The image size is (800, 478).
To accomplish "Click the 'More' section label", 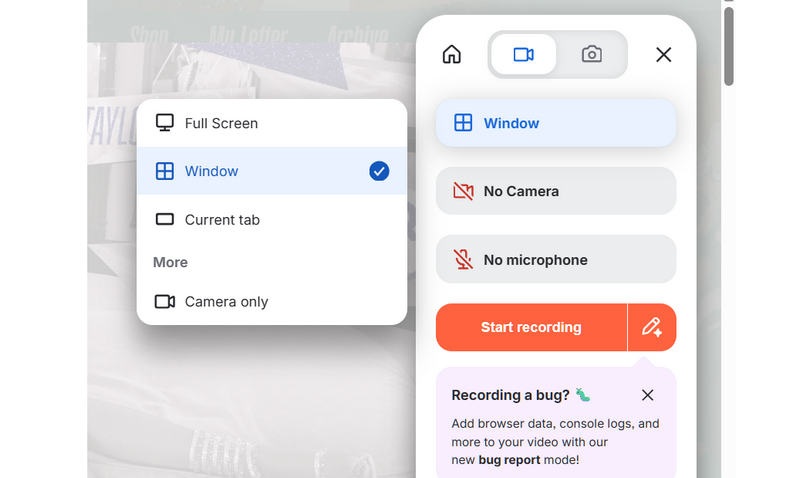I will (x=170, y=262).
